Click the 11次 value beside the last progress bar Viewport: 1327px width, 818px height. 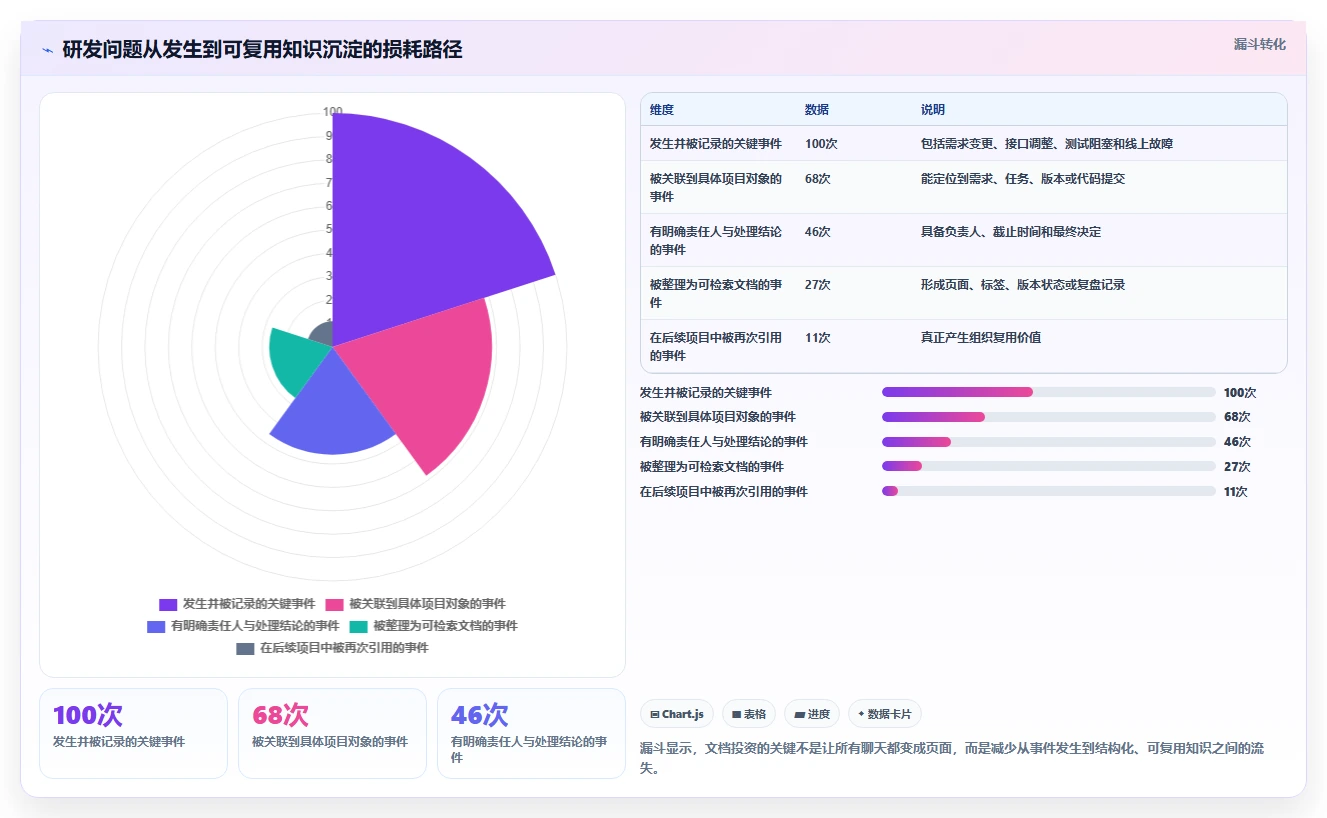(x=1236, y=492)
